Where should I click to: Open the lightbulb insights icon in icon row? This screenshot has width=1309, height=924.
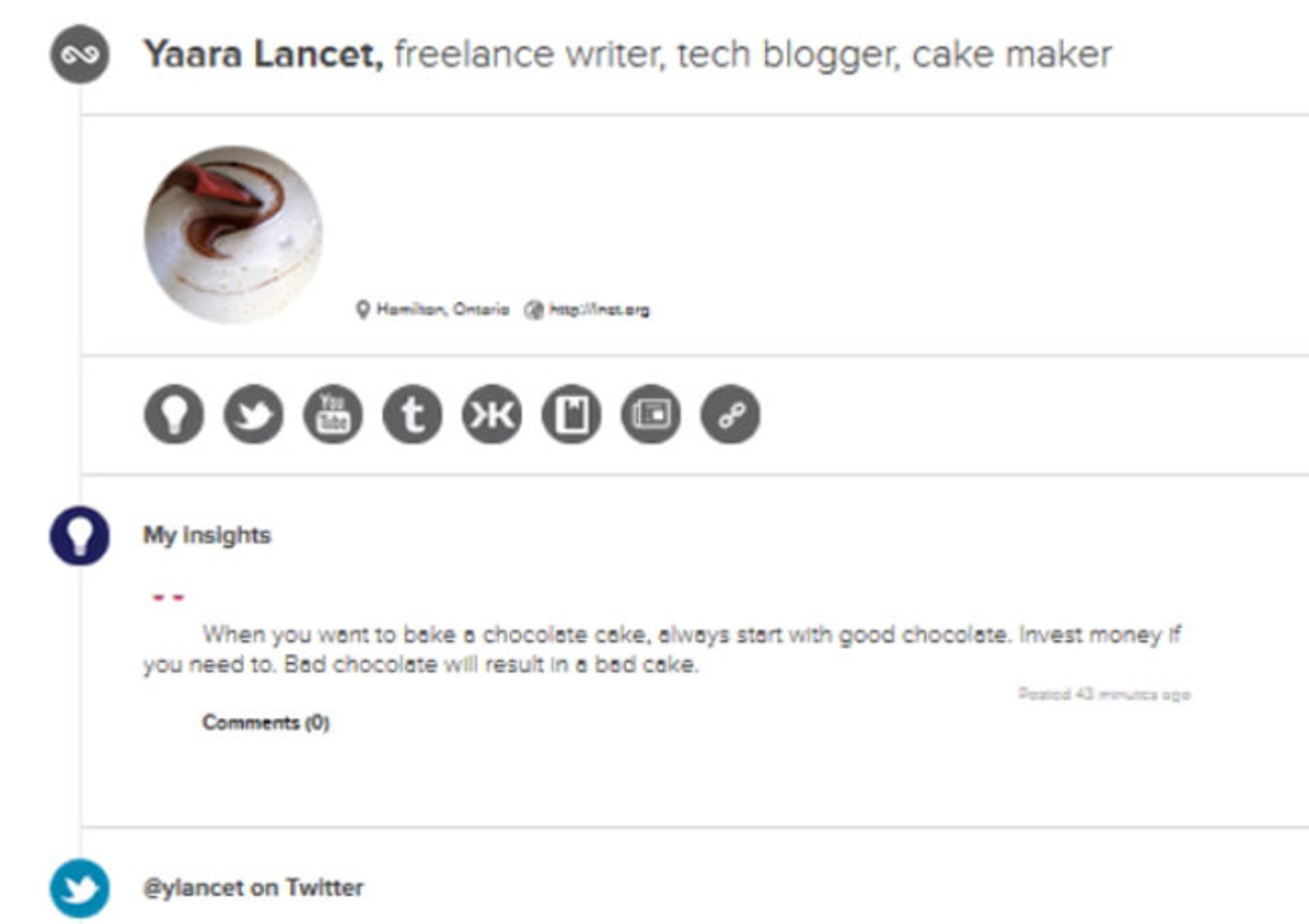[x=174, y=414]
